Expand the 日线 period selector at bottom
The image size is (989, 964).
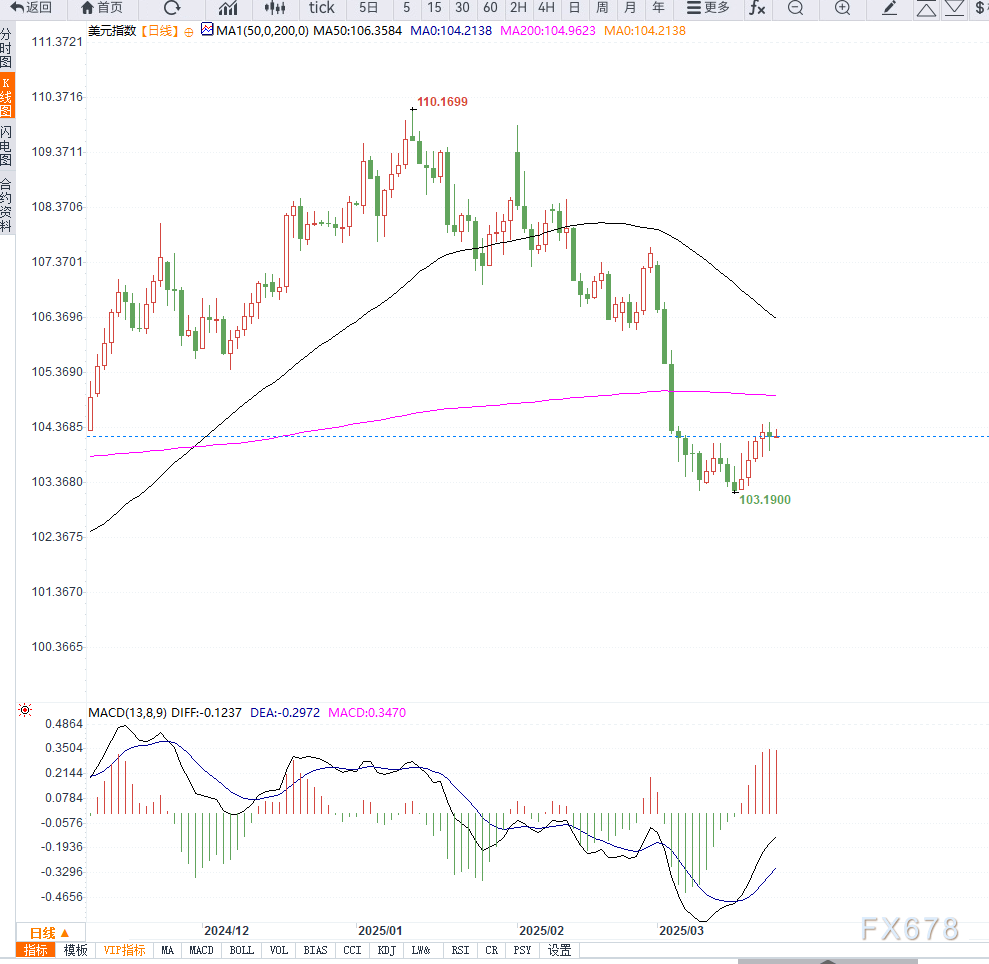pyautogui.click(x=49, y=932)
